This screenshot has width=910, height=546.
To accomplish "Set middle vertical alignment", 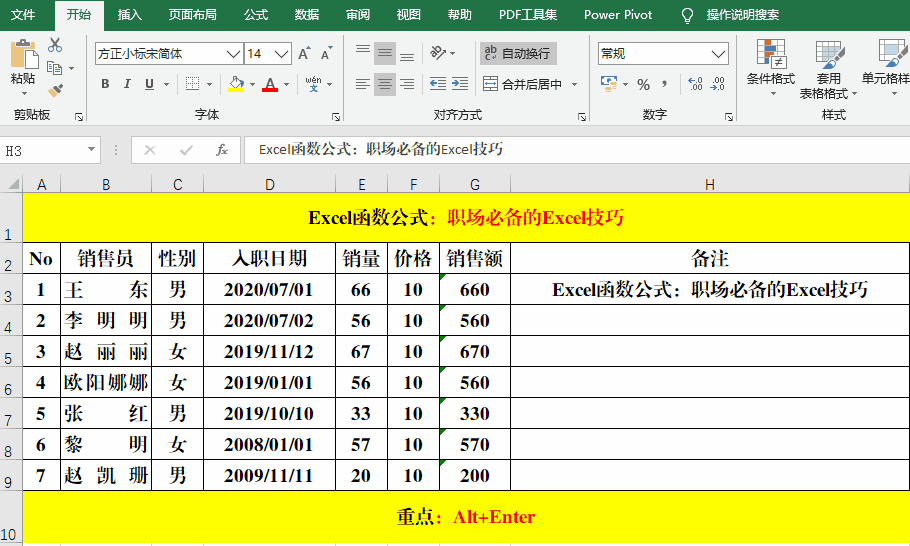I will click(385, 53).
